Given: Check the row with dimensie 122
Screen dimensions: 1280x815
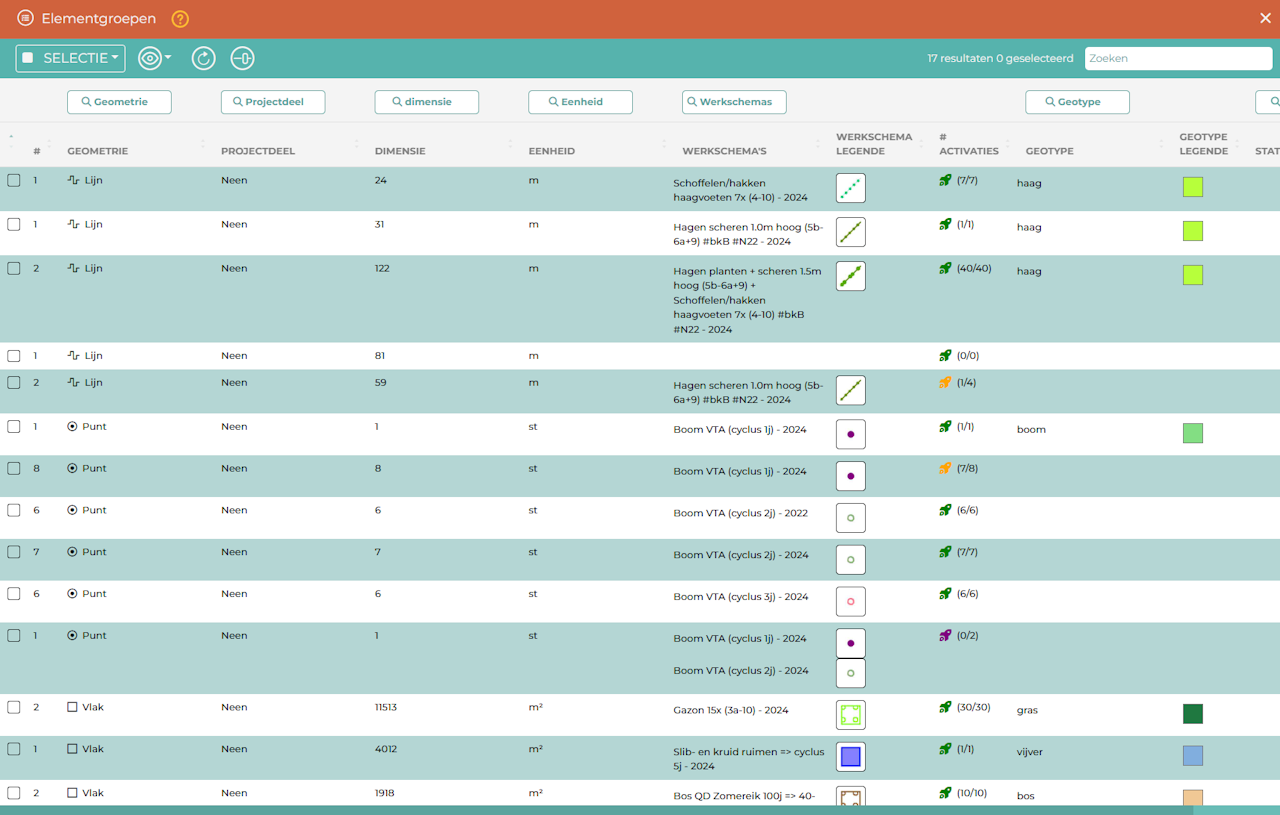Looking at the screenshot, I should point(14,268).
